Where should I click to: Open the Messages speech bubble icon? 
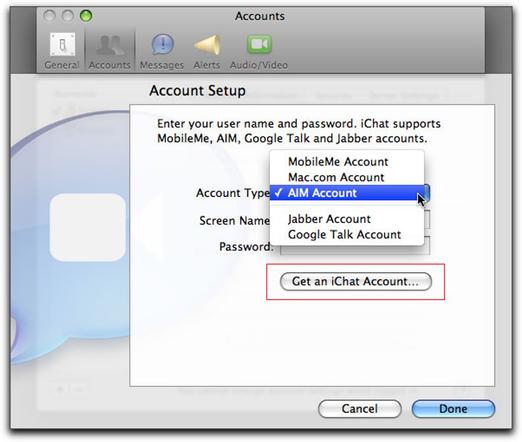[x=162, y=44]
